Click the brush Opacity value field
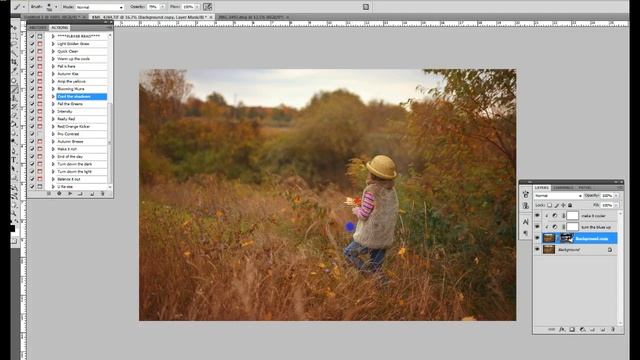 click(153, 7)
